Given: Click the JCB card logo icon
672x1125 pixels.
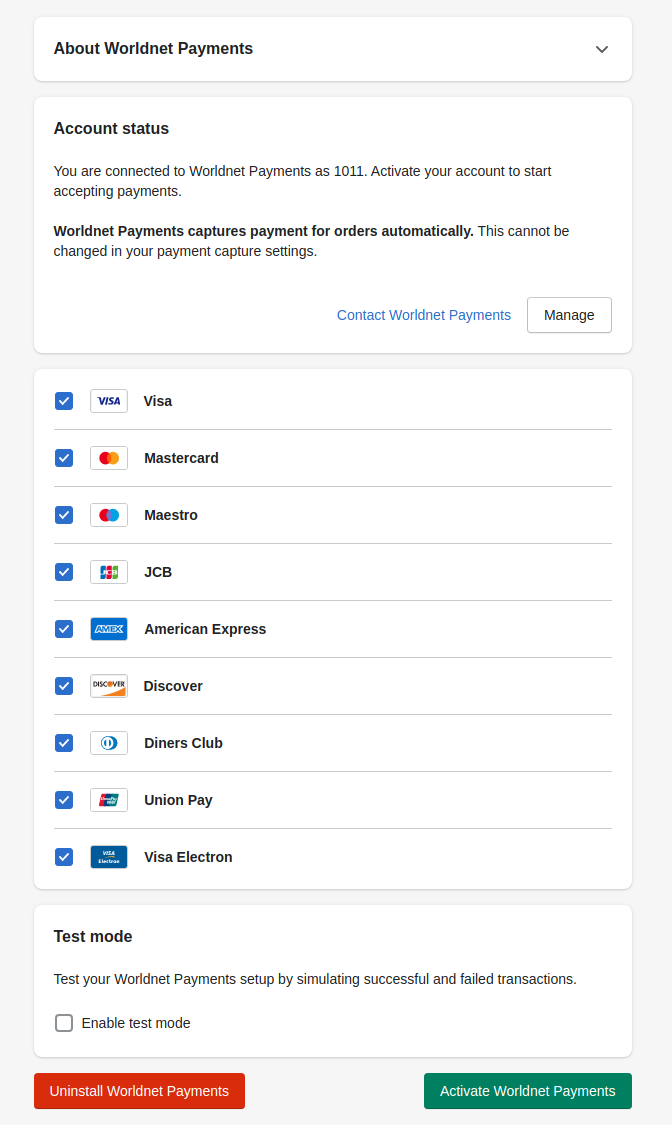Looking at the screenshot, I should pyautogui.click(x=109, y=572).
